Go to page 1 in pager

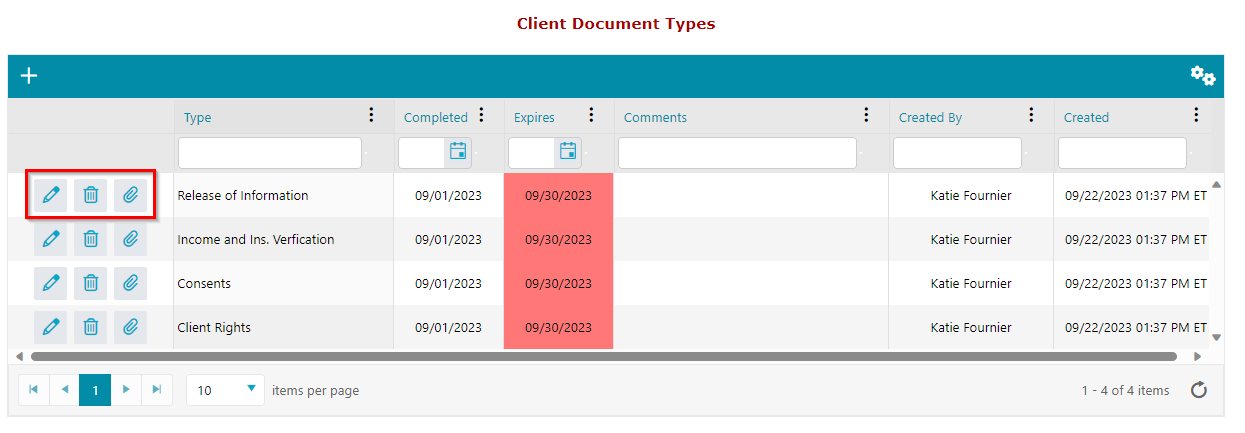(x=95, y=390)
